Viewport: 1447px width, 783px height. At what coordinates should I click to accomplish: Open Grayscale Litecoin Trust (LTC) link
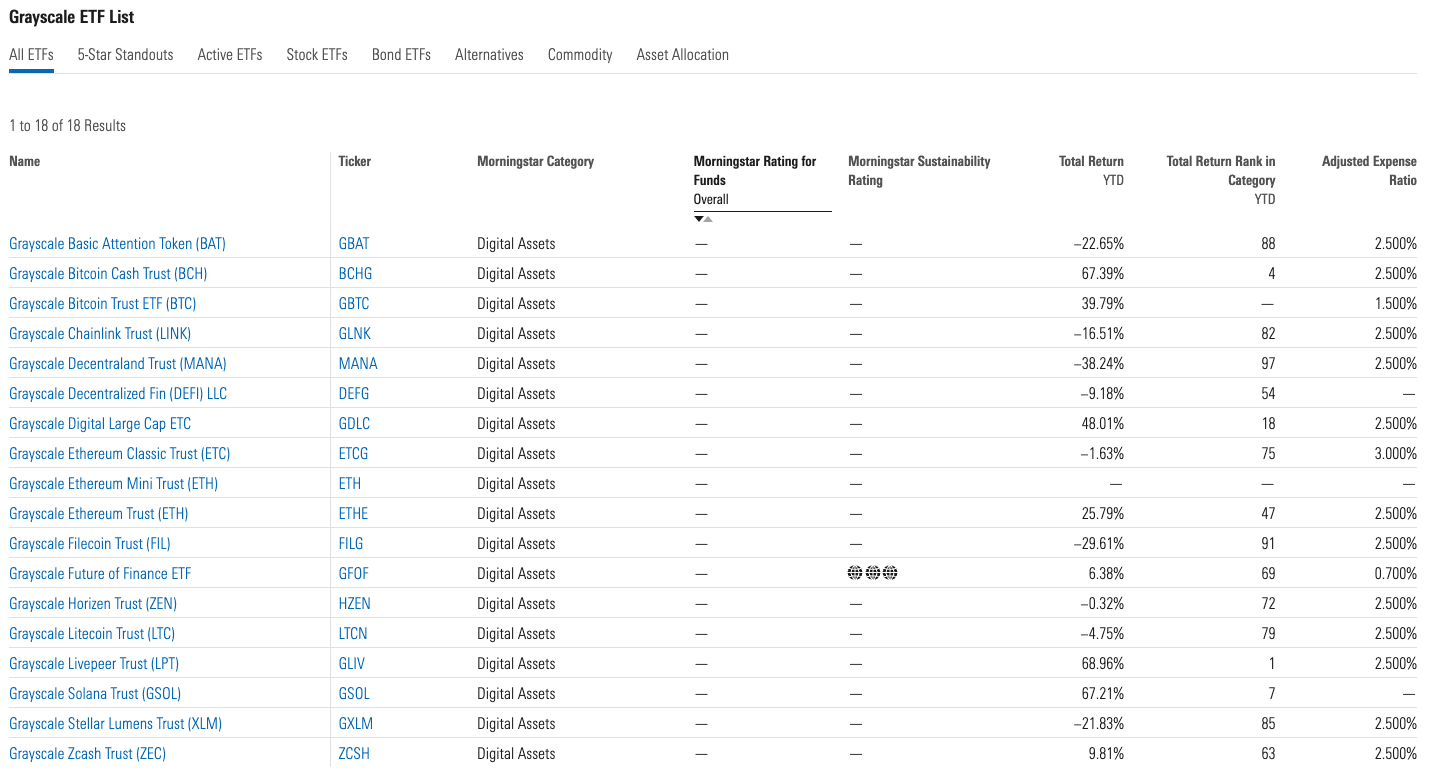(92, 634)
